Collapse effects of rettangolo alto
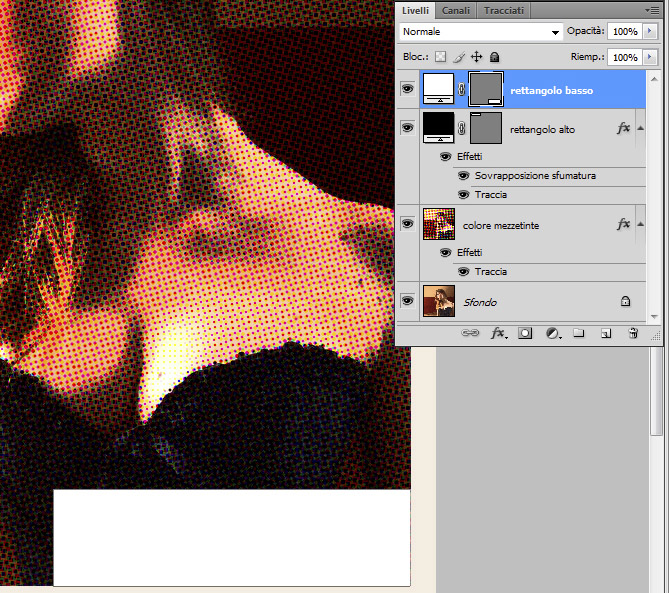669x593 pixels. [x=640, y=128]
